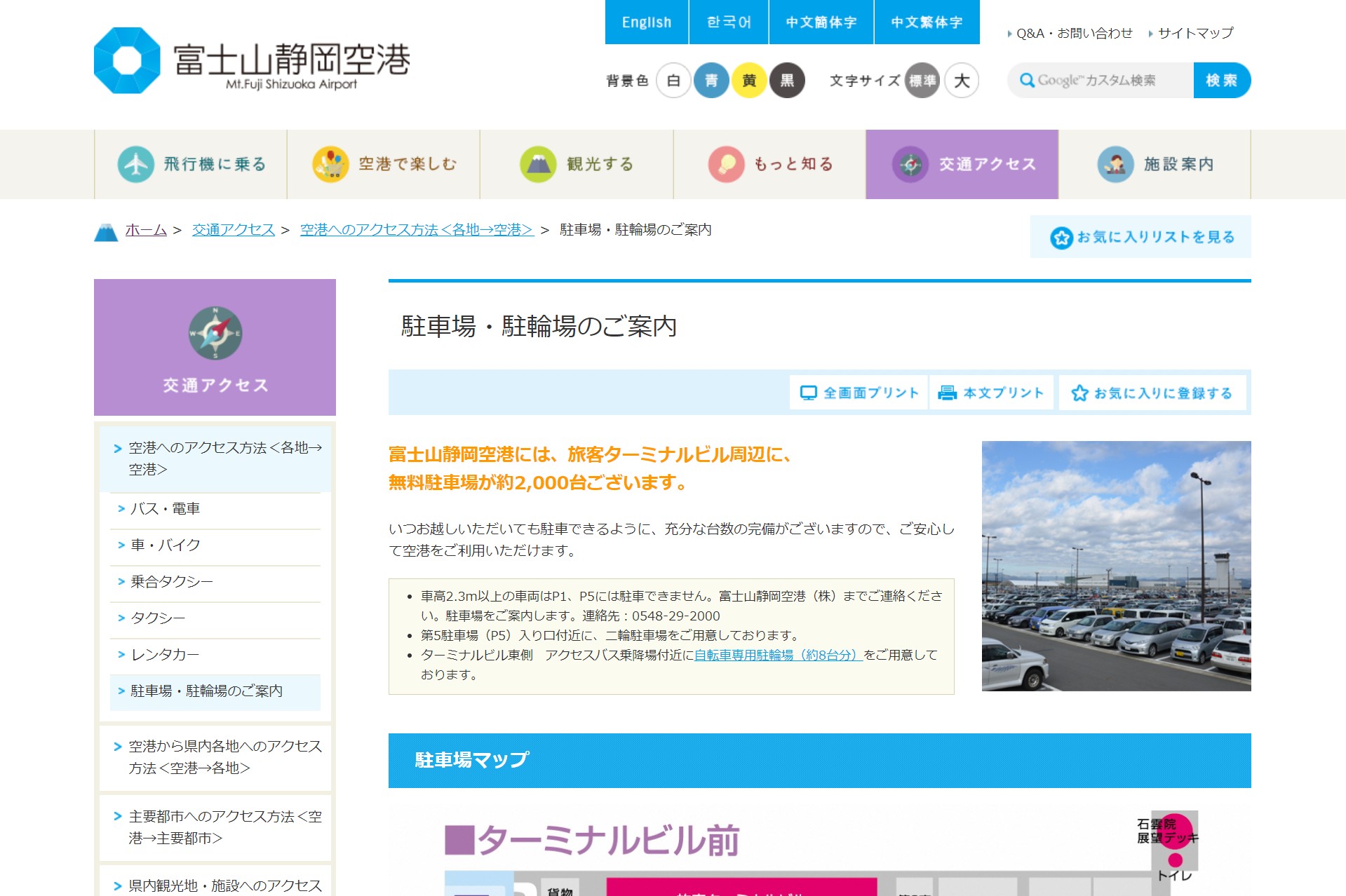Click the star icon in お気に入りリストを見る
The image size is (1346, 896).
coord(1061,238)
